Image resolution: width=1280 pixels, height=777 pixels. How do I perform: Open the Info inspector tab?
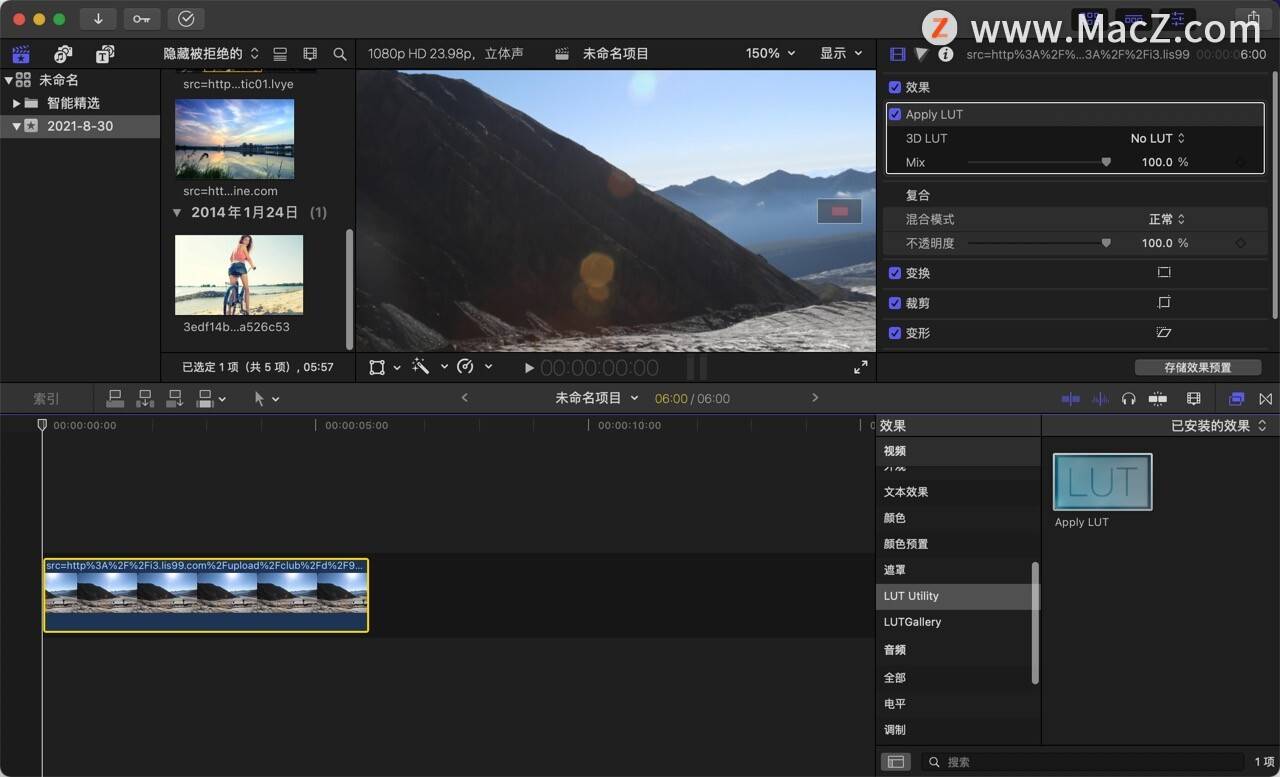coord(945,55)
